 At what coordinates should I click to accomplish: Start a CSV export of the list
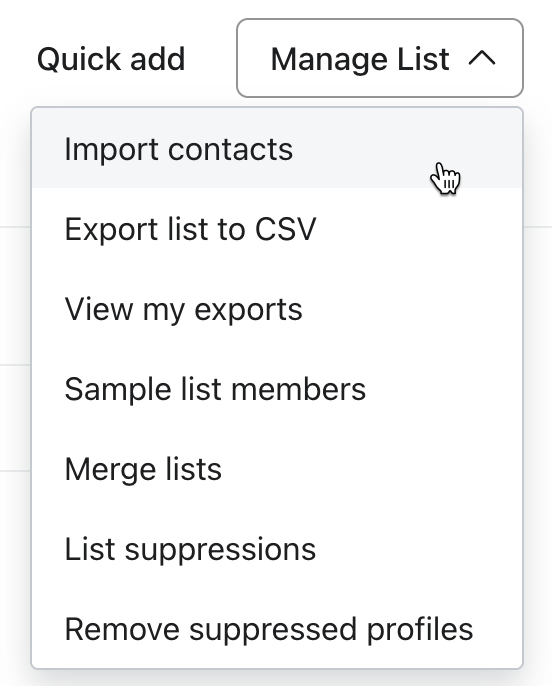click(x=277, y=229)
